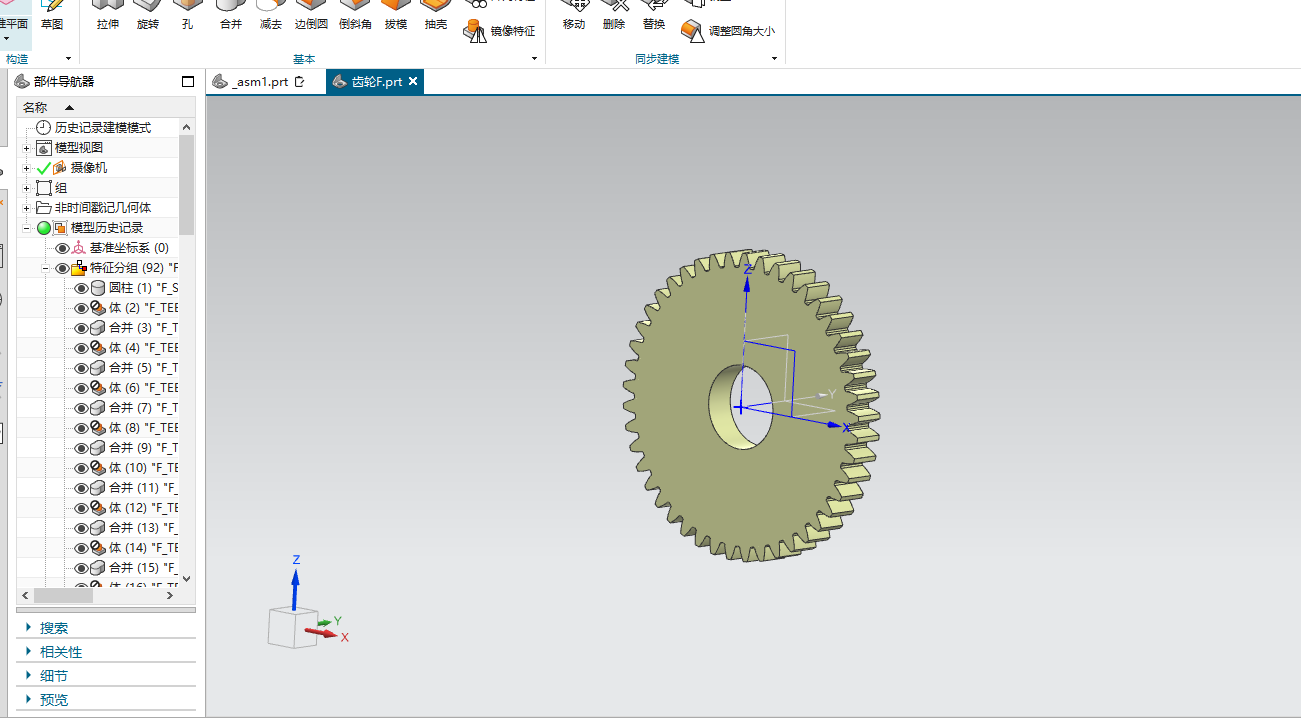
Task: Switch to the _asm1.prt tab
Action: pyautogui.click(x=259, y=82)
